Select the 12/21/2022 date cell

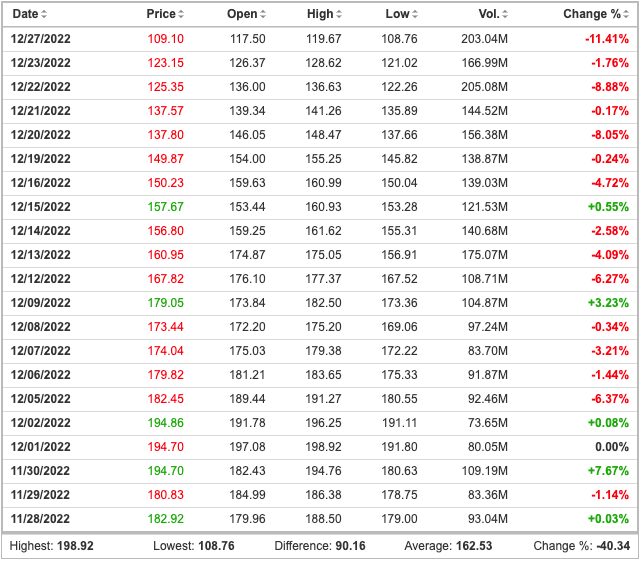[x=40, y=111]
